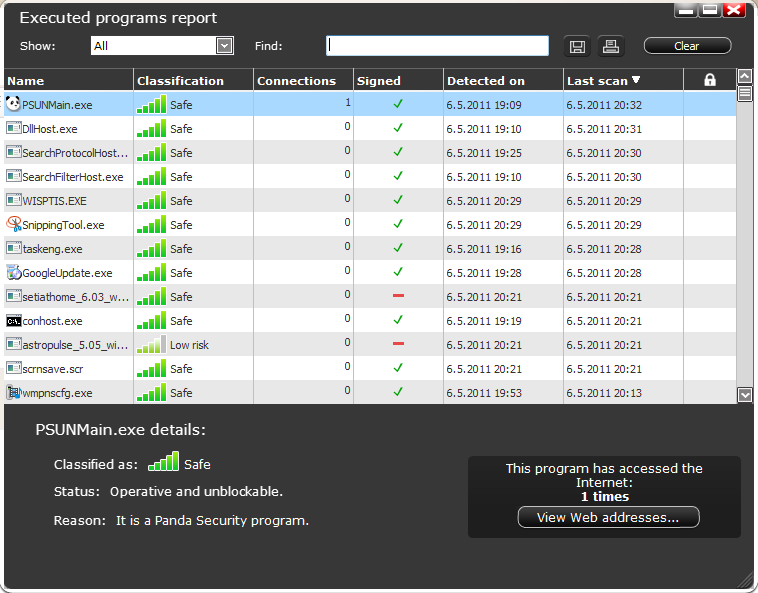This screenshot has width=758, height=593.
Task: Click connections value 1 for PSUNMain.exe
Action: pyautogui.click(x=348, y=102)
